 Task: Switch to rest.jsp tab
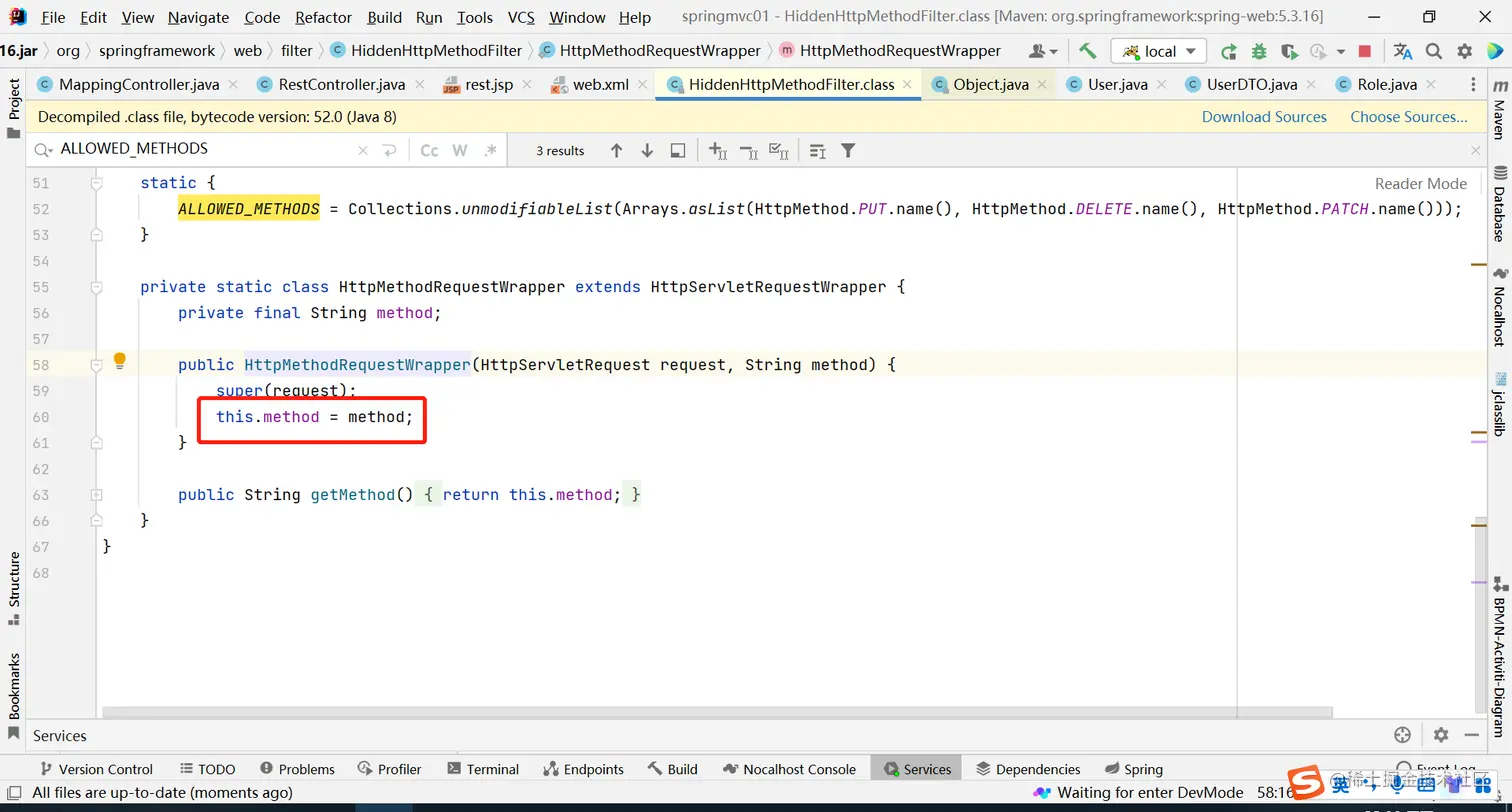click(x=488, y=84)
